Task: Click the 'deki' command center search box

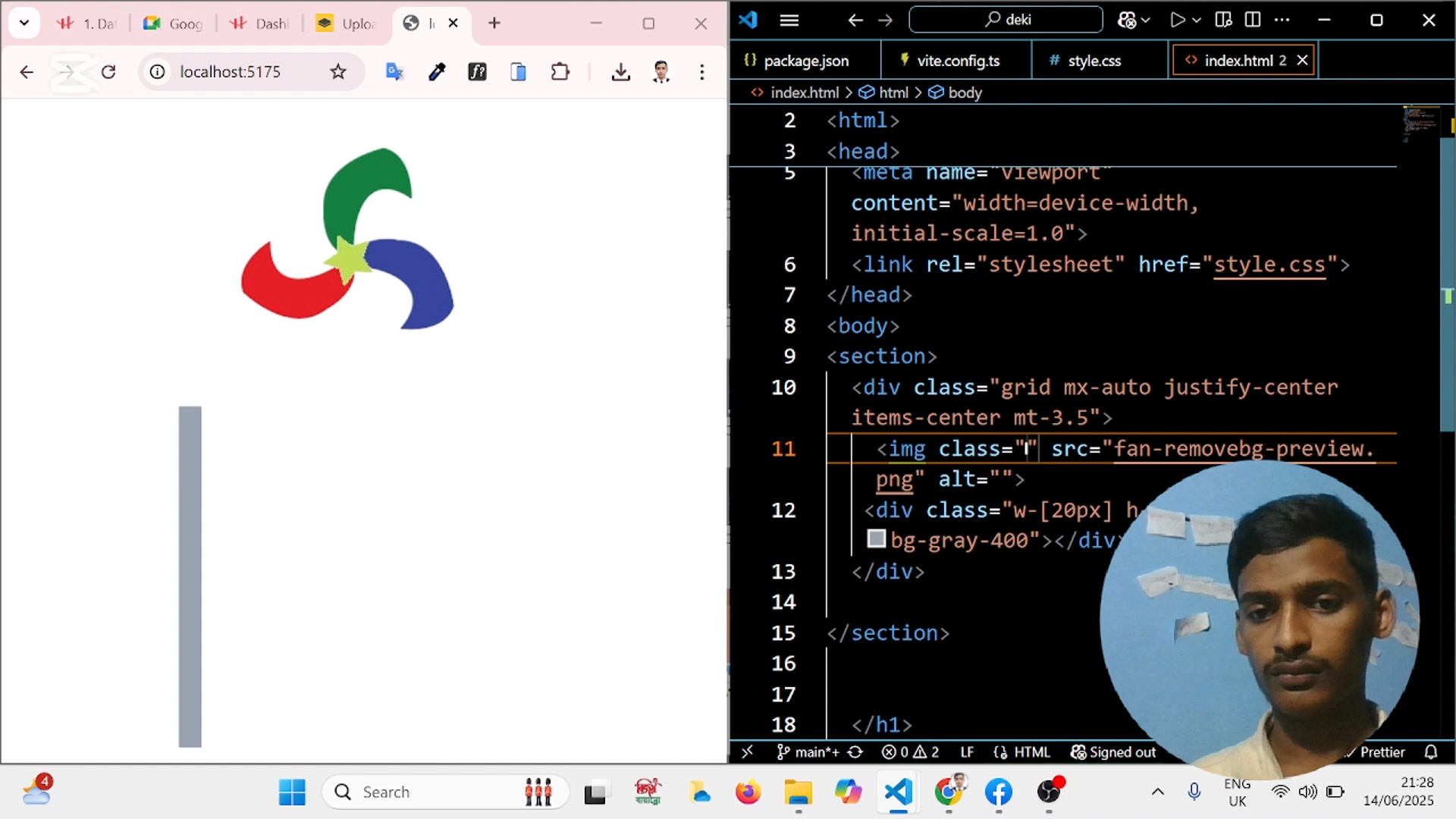Action: tap(1006, 20)
